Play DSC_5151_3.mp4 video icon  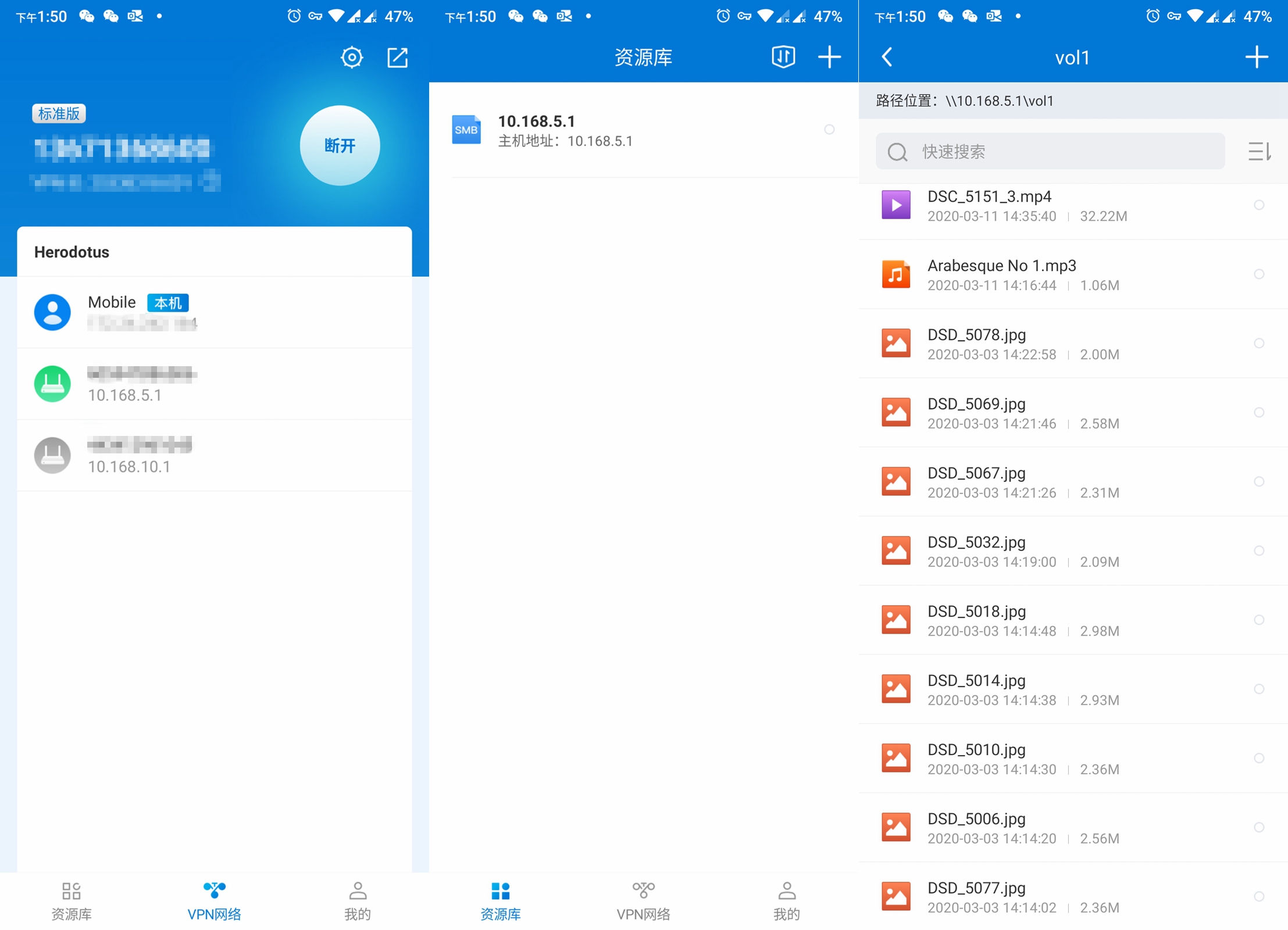click(895, 205)
